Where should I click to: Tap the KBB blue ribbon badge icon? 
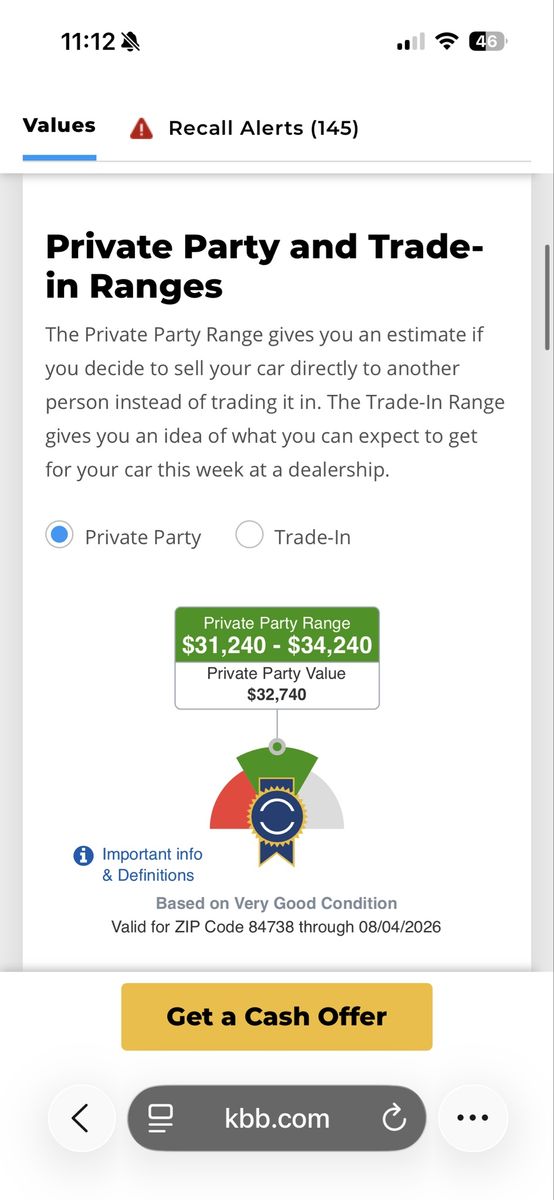coord(277,818)
